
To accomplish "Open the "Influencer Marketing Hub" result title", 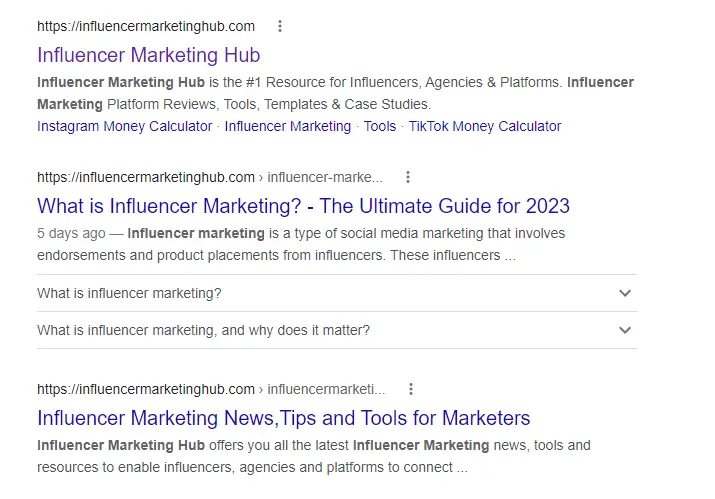I will [x=148, y=54].
